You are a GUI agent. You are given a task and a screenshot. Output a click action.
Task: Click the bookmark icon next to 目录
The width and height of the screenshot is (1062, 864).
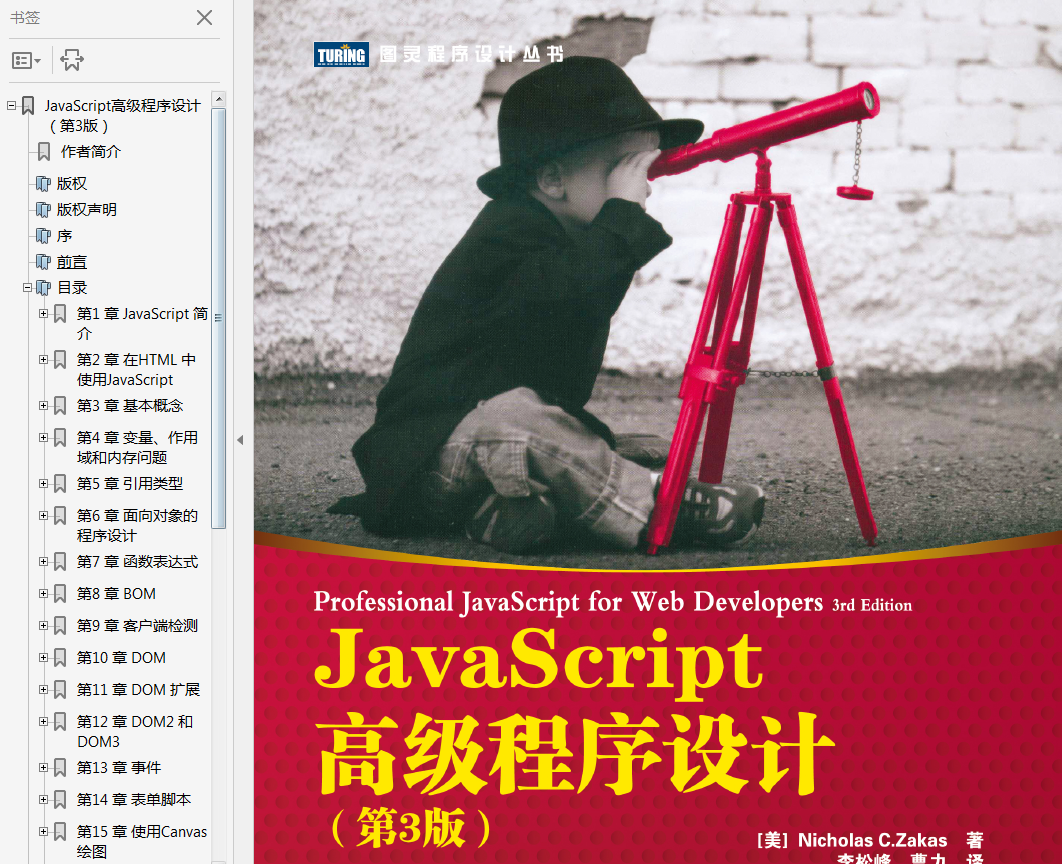point(43,288)
